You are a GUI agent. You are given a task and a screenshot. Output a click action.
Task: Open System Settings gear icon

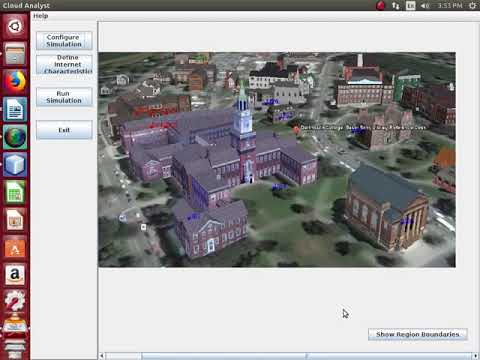coord(15,301)
